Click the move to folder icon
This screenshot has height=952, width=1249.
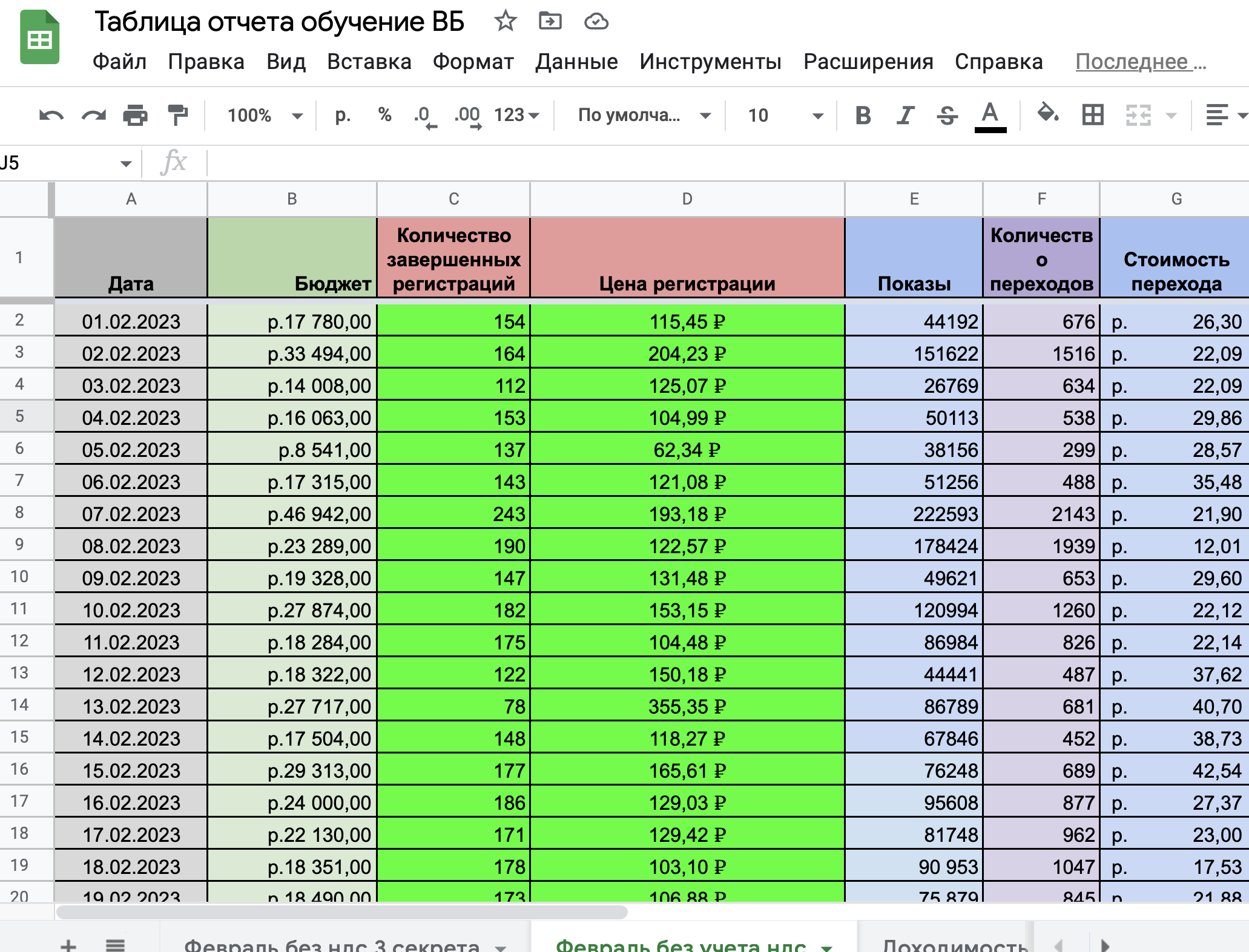coord(550,22)
